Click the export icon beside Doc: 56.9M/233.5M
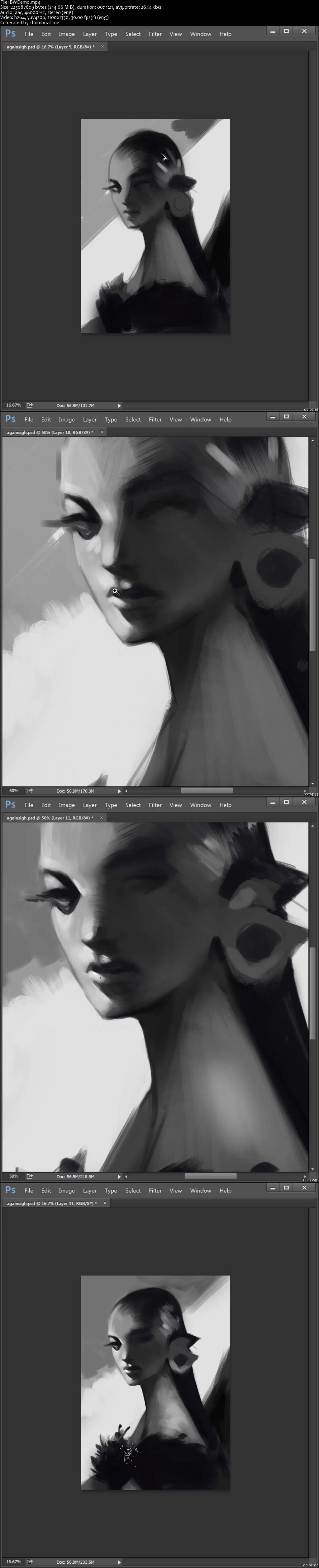Image resolution: width=319 pixels, height=1568 pixels. (x=29, y=1561)
